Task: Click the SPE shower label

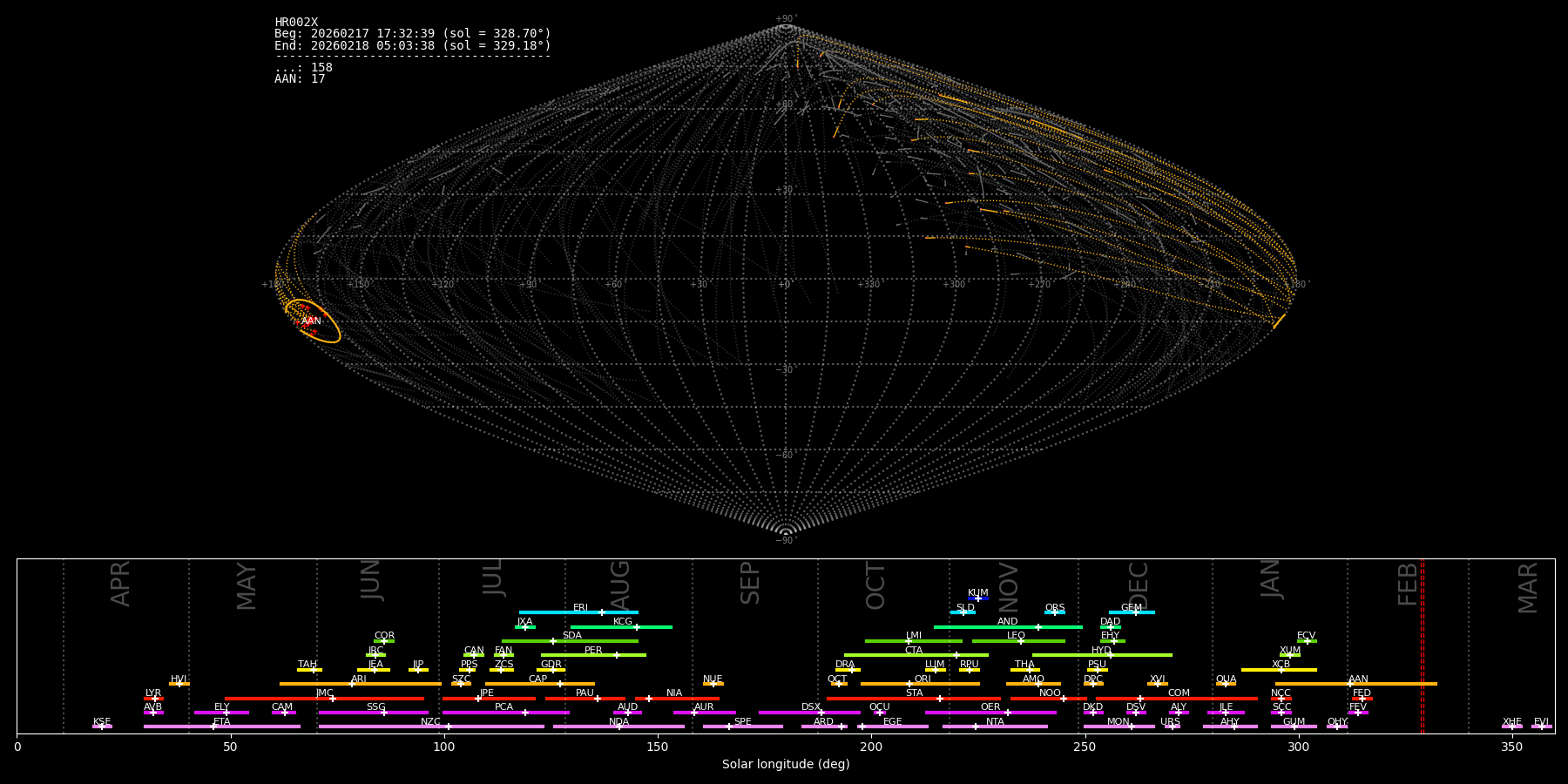Action: pos(742,722)
